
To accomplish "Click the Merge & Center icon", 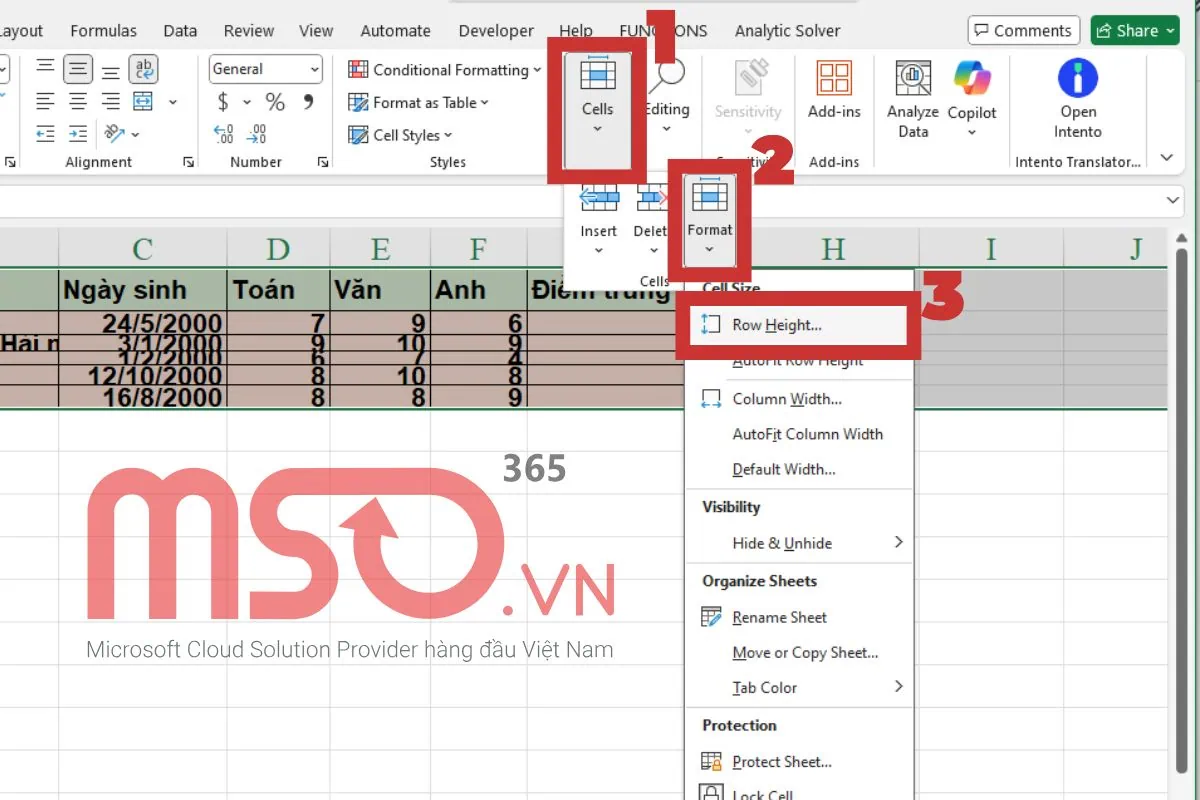I will [x=144, y=102].
